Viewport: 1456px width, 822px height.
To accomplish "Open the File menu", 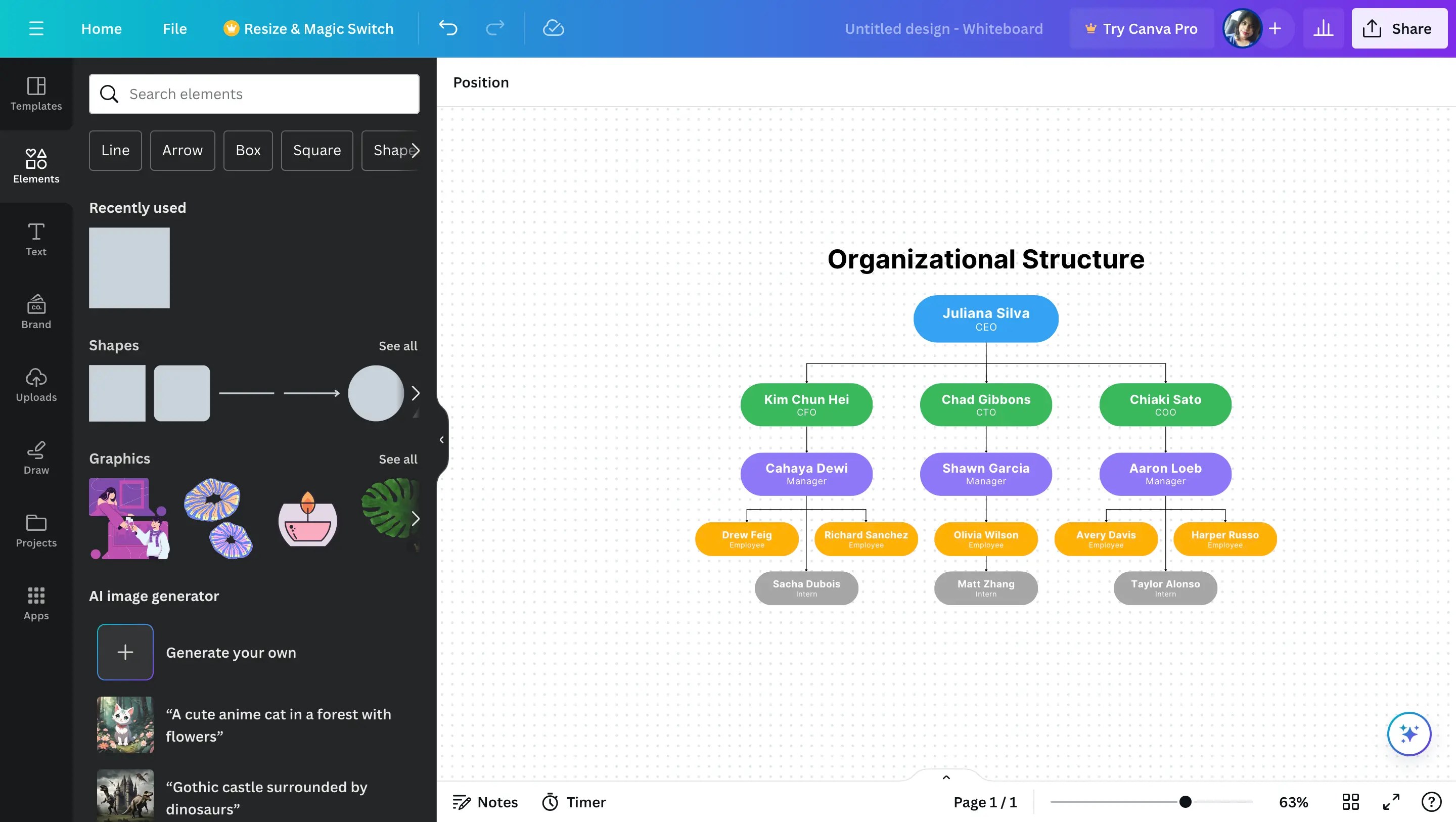I will (174, 28).
